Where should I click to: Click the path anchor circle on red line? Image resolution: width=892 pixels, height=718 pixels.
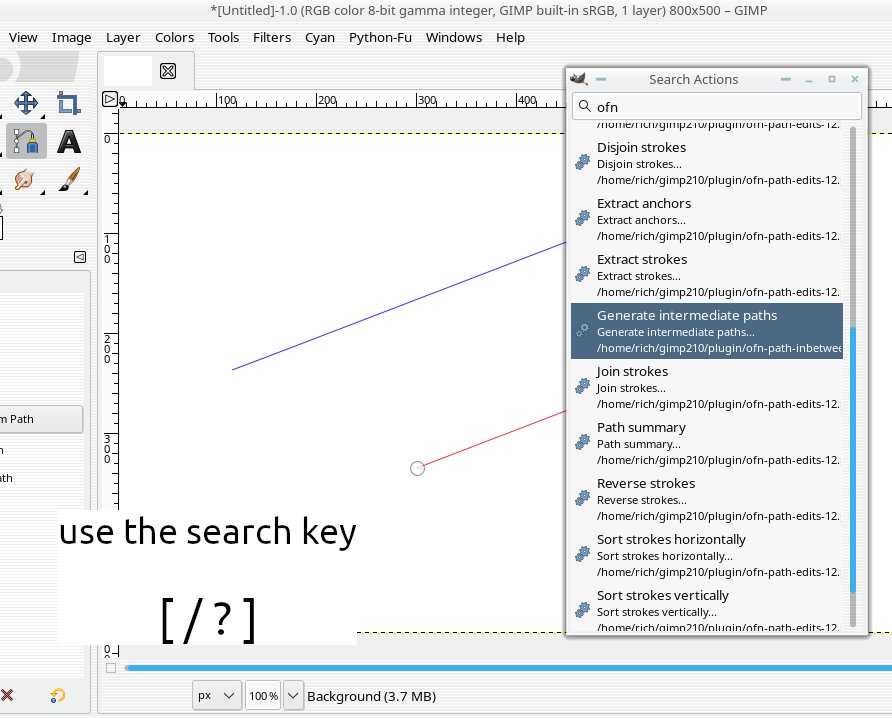tap(418, 468)
